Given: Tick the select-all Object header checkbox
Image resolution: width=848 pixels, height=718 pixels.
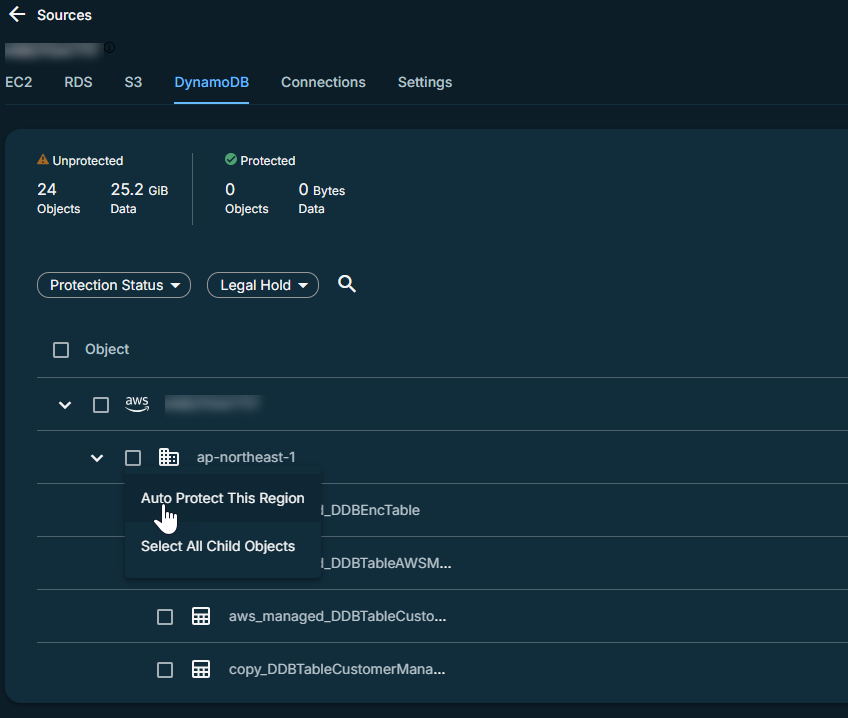Looking at the screenshot, I should 61,350.
